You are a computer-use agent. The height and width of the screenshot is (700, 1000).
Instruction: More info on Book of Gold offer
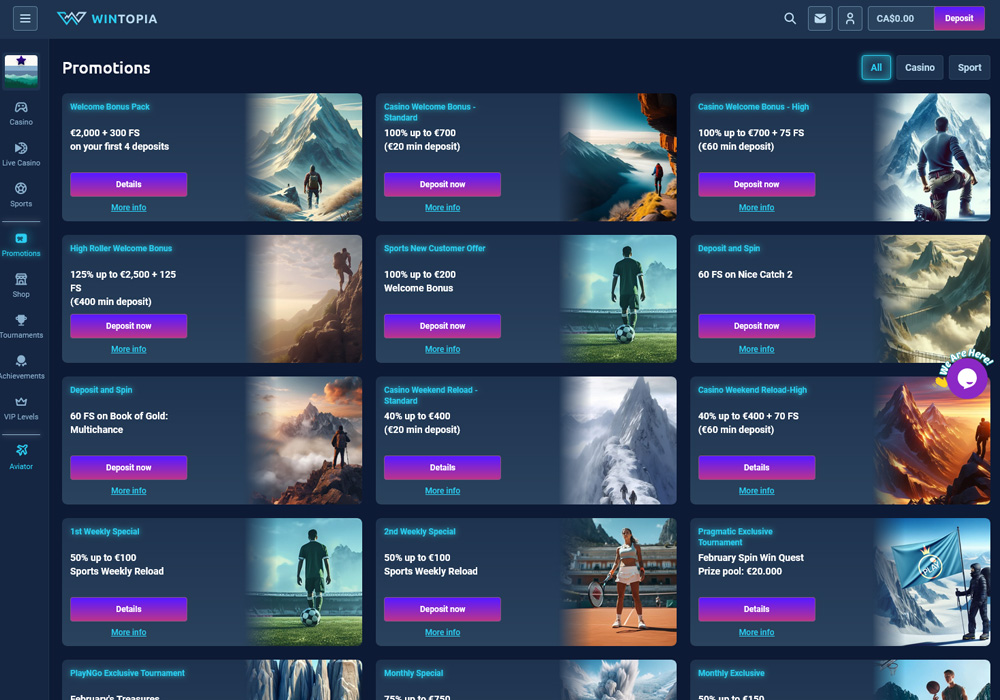point(129,491)
